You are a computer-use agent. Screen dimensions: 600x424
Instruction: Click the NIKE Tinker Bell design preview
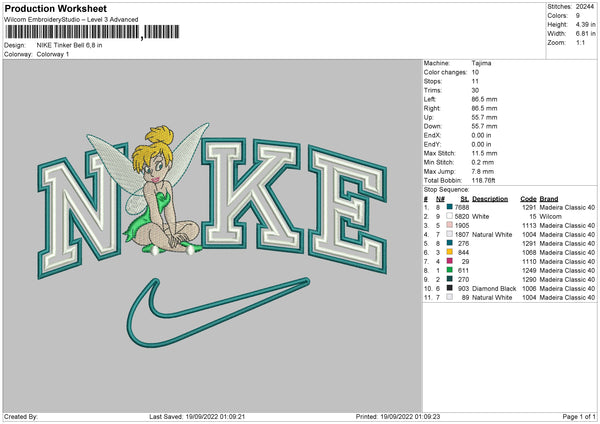pos(212,235)
